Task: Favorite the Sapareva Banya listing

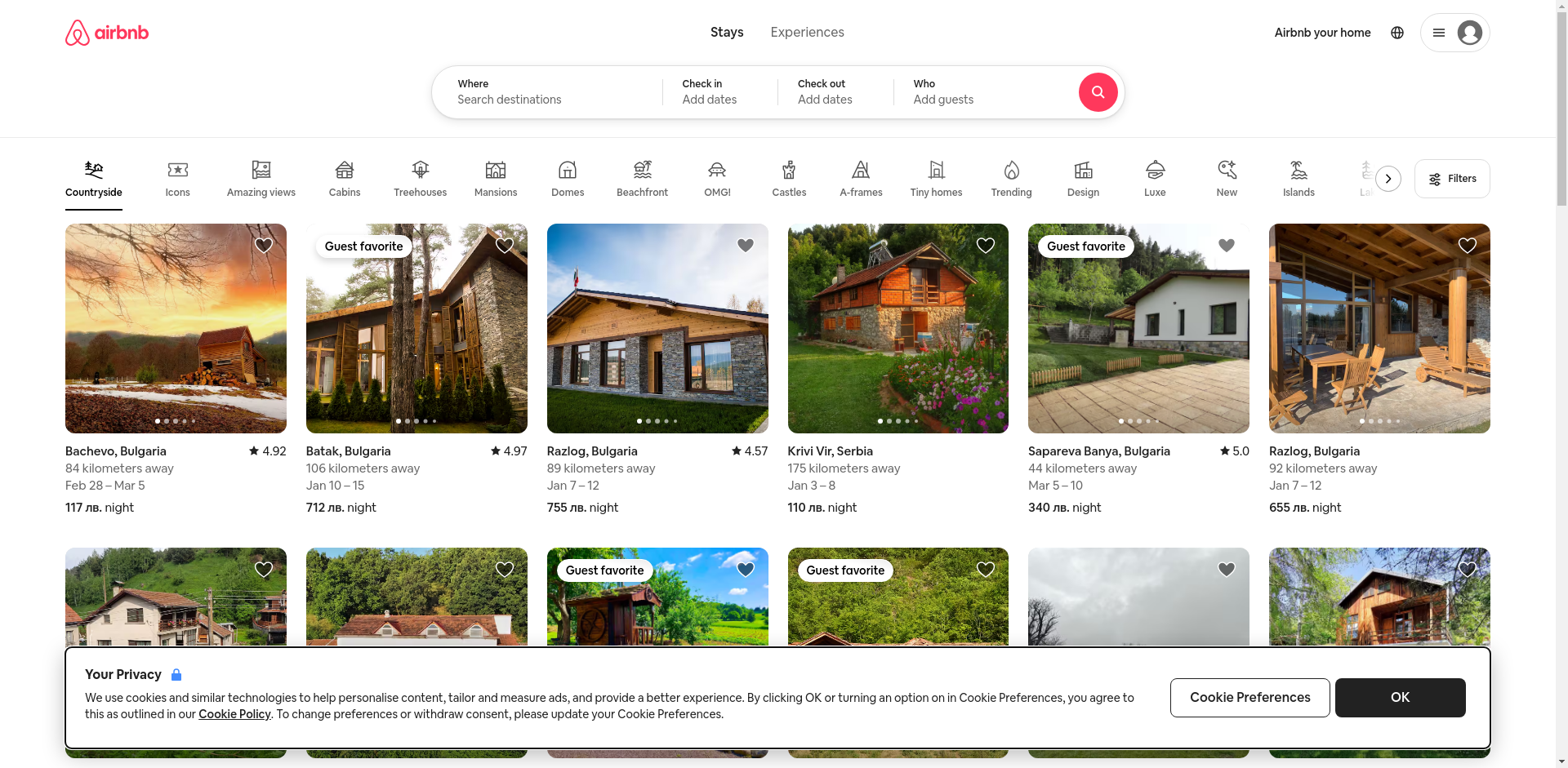Action: 1226,246
